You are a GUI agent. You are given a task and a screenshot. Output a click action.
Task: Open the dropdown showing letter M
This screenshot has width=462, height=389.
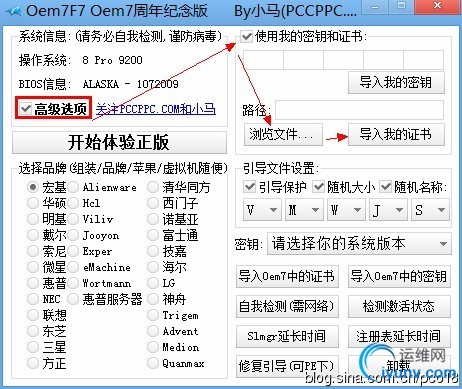coord(304,210)
